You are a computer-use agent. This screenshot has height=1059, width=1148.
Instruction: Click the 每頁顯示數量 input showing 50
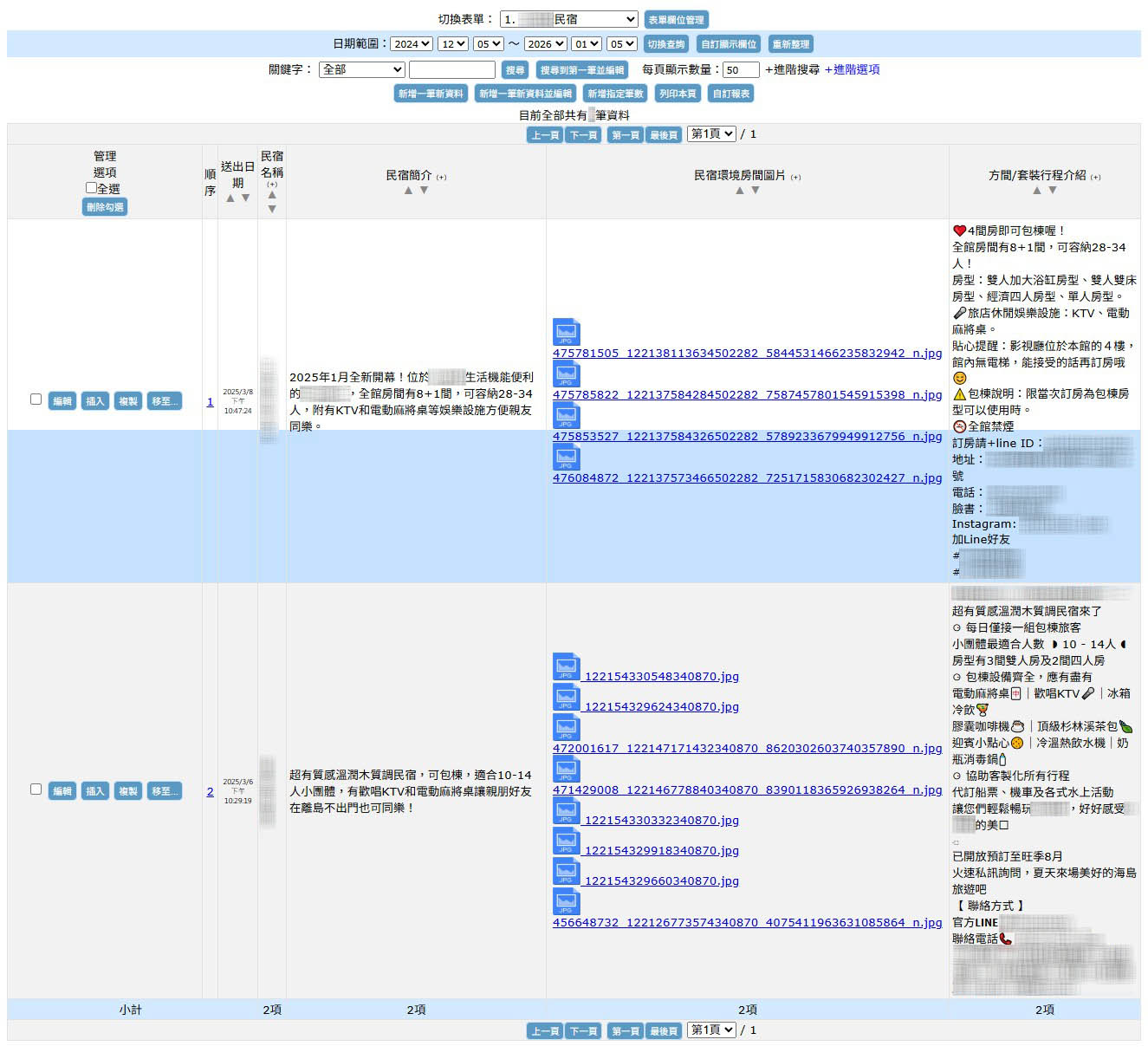[x=741, y=70]
